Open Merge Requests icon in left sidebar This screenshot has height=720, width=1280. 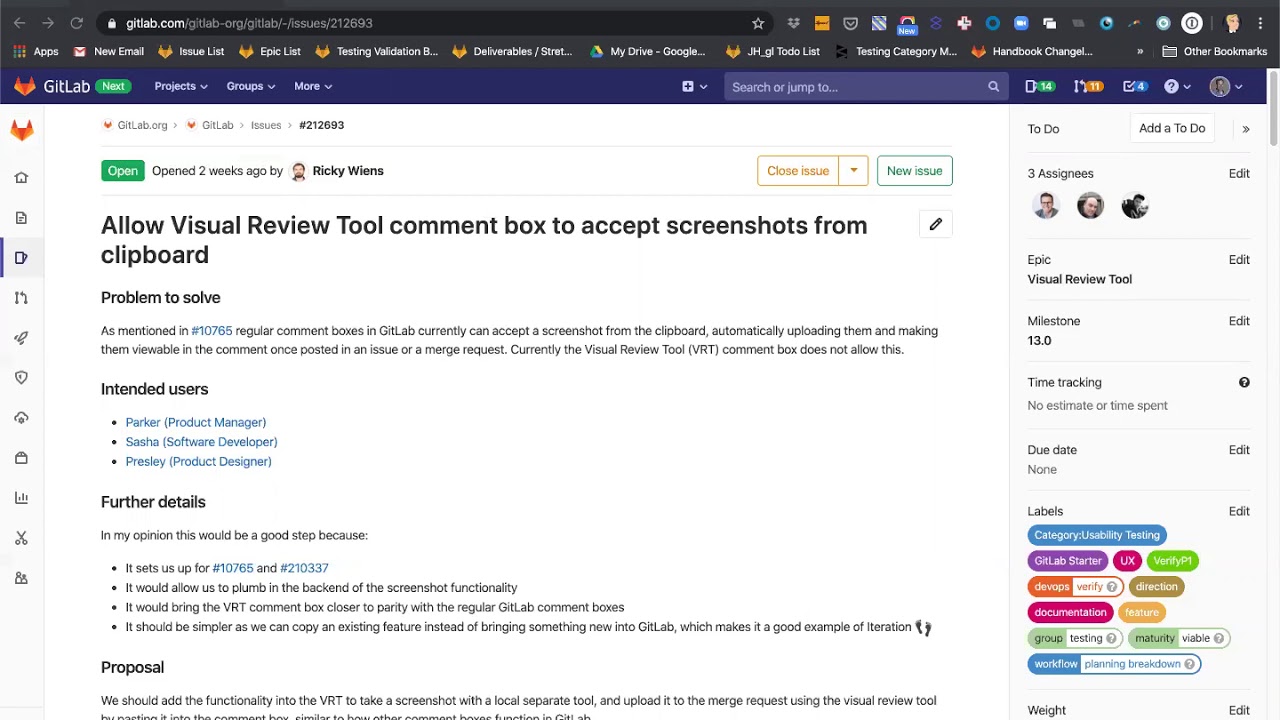pos(21,298)
